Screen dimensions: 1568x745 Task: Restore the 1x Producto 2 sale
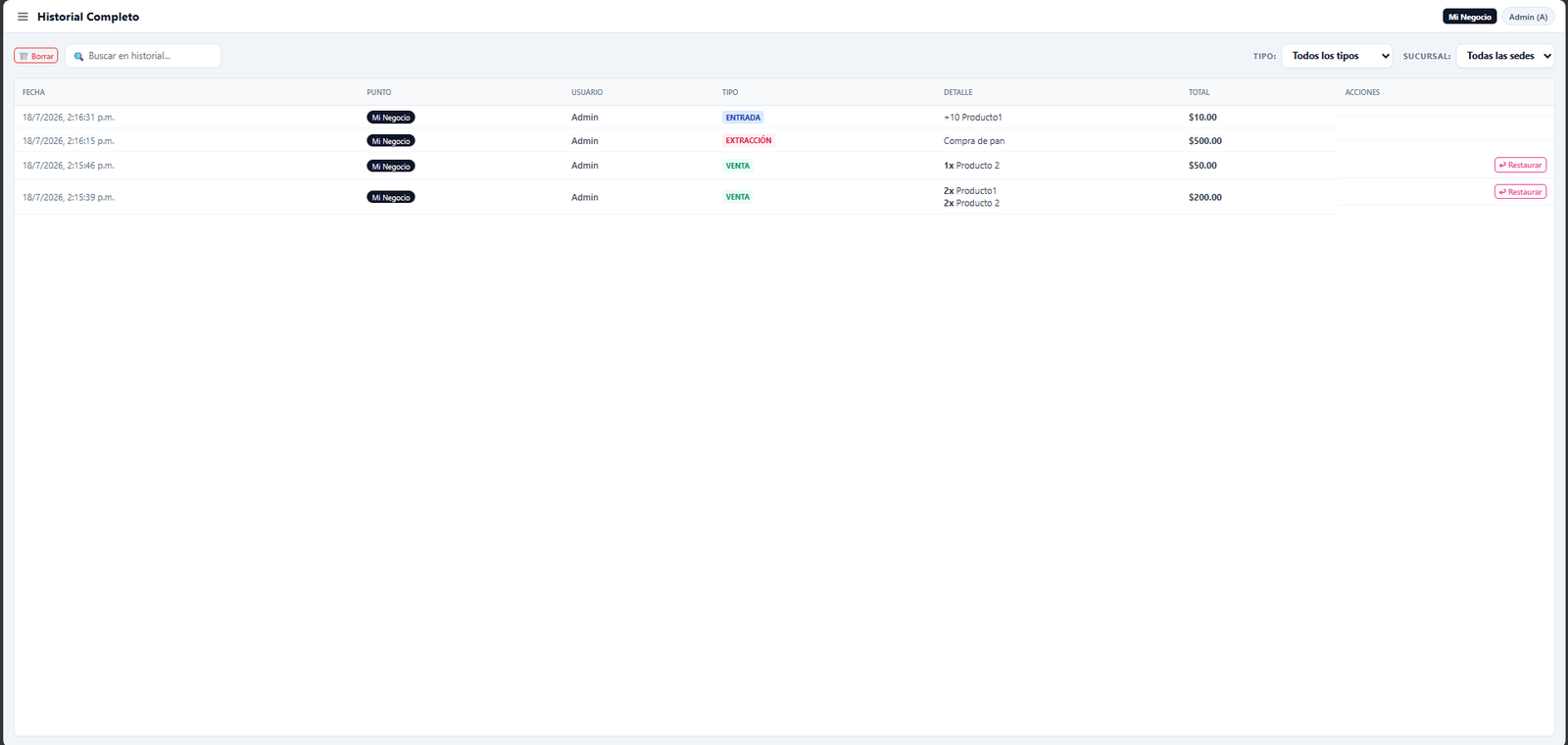pos(1520,165)
